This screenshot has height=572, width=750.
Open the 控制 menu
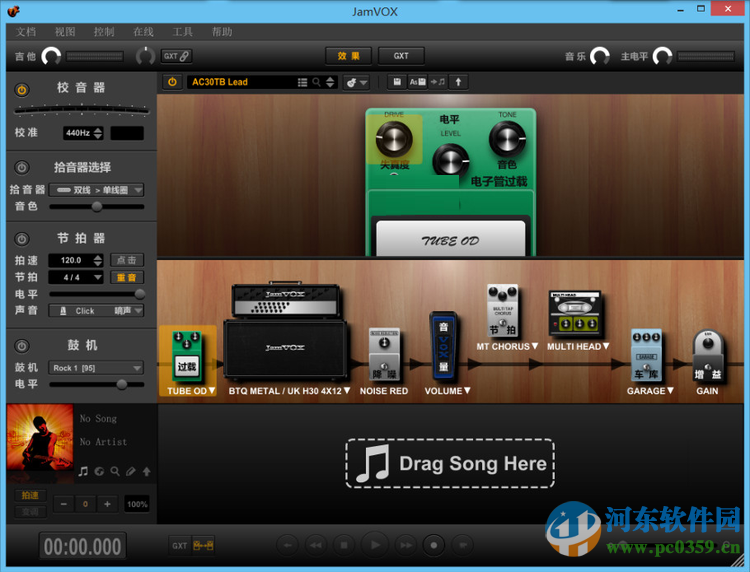pyautogui.click(x=104, y=32)
